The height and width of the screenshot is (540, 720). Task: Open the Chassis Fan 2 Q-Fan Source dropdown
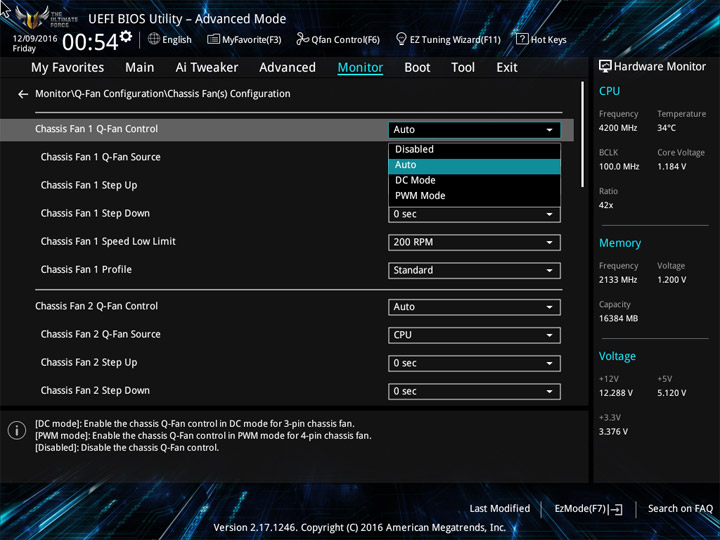point(474,335)
